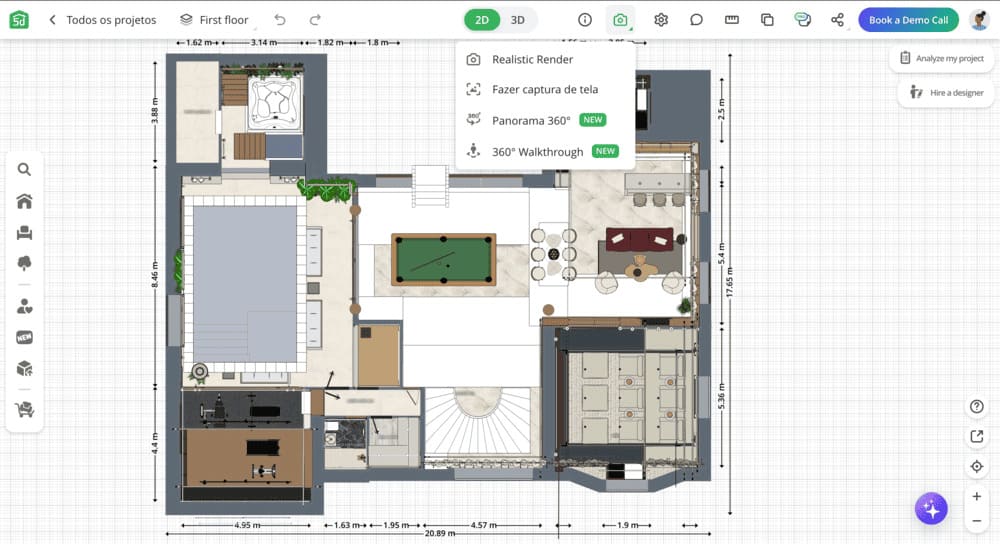
Task: Choose Realistic Render from menu
Action: (x=532, y=59)
